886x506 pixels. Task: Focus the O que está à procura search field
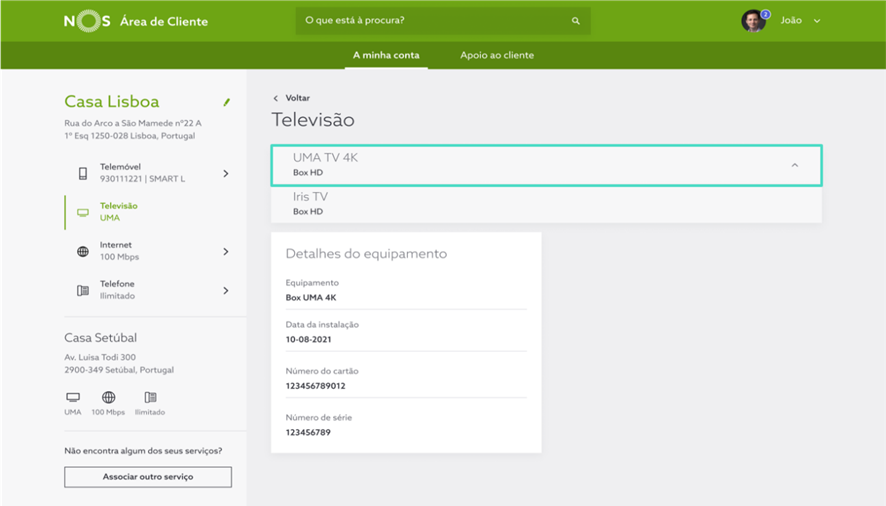pyautogui.click(x=443, y=21)
